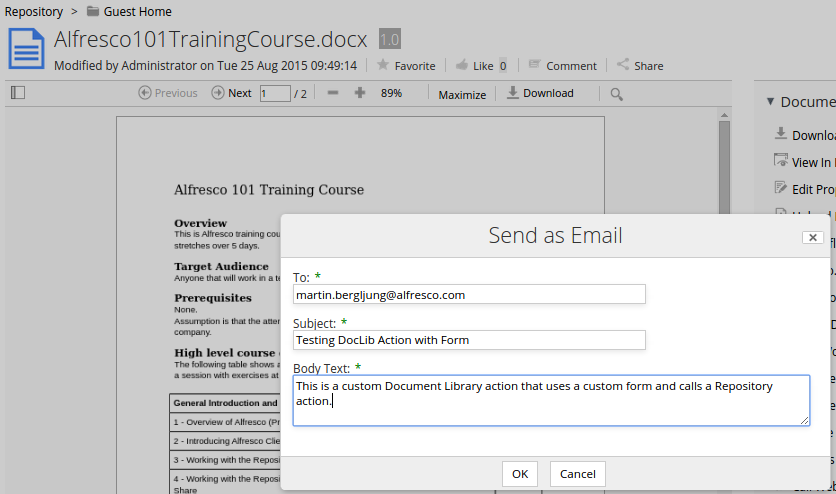Click the Alfresco 101 Training Course heading
This screenshot has height=494, width=836.
[269, 190]
